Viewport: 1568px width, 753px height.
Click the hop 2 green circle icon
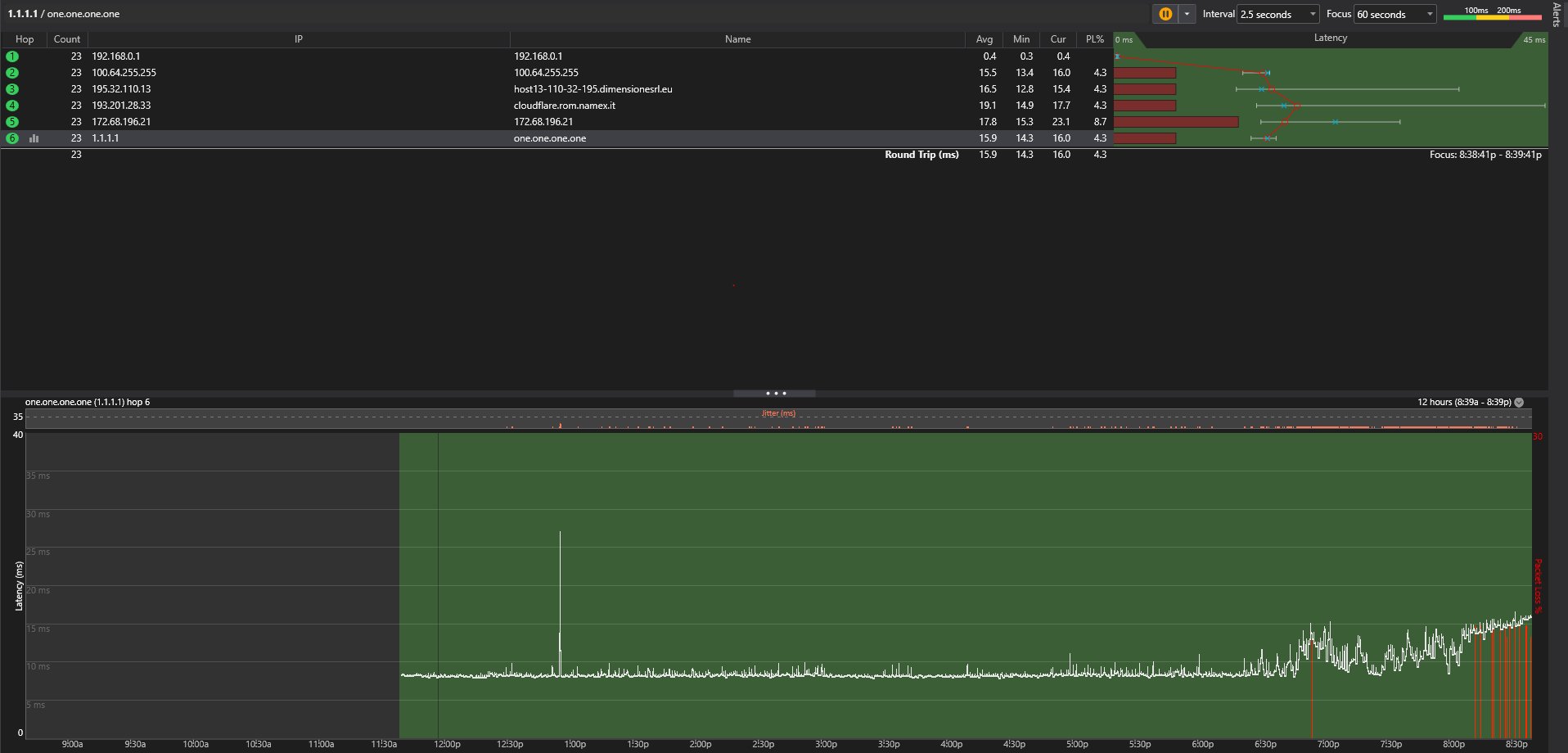click(12, 73)
